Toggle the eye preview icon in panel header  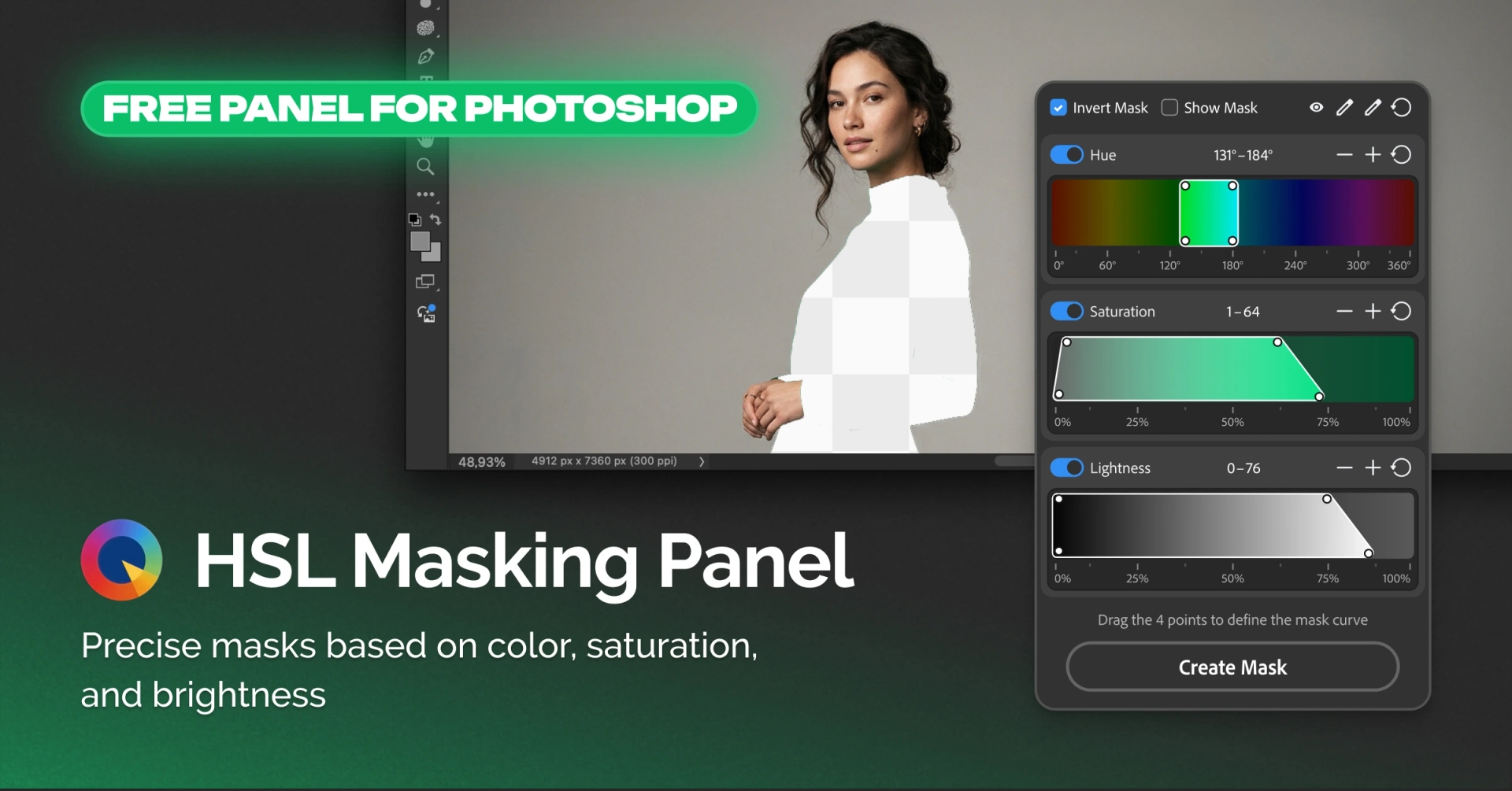click(1316, 107)
